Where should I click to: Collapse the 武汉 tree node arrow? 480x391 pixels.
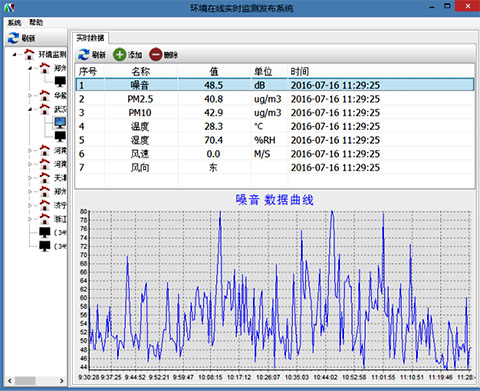(30, 109)
